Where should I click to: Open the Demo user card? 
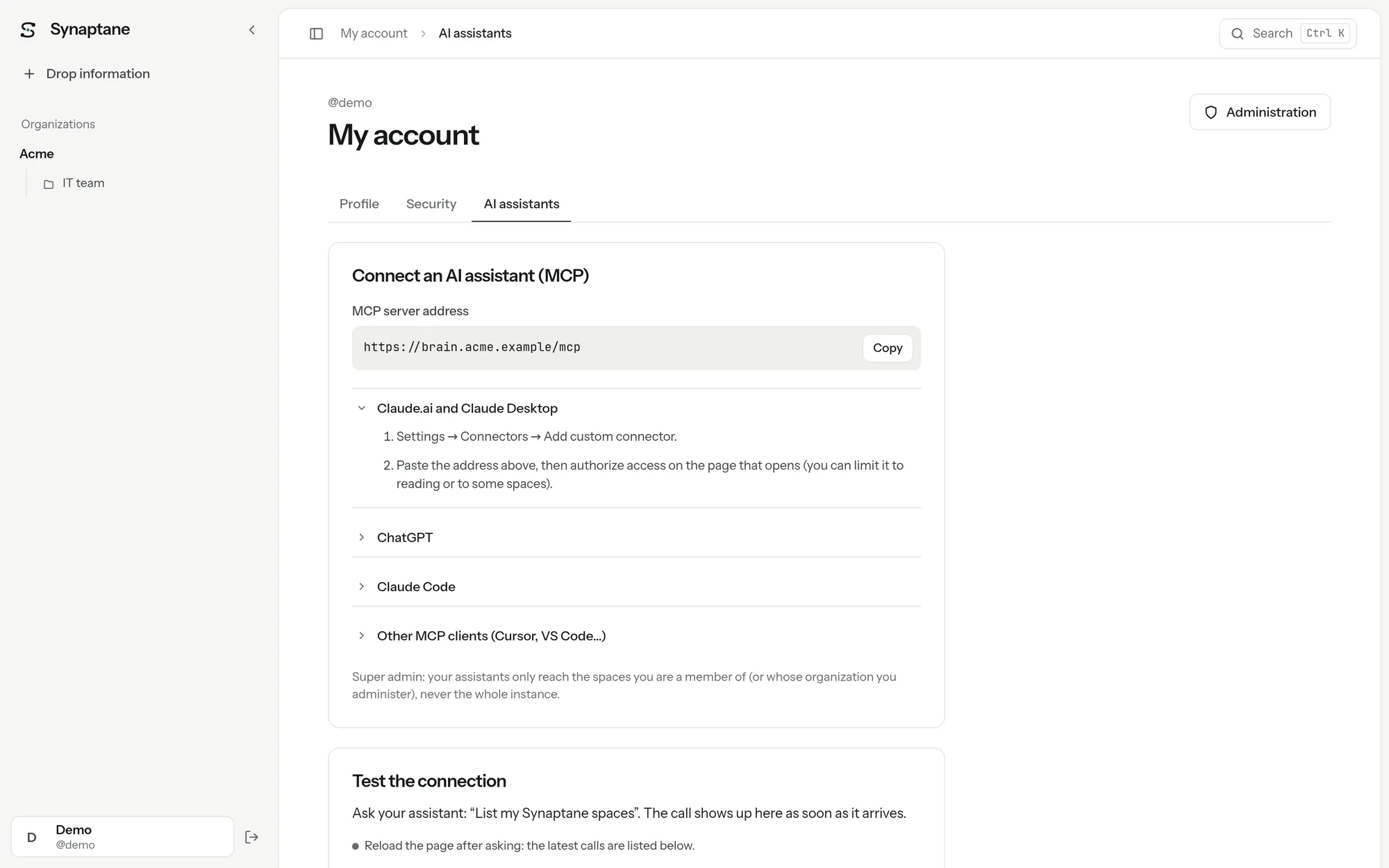[123, 837]
